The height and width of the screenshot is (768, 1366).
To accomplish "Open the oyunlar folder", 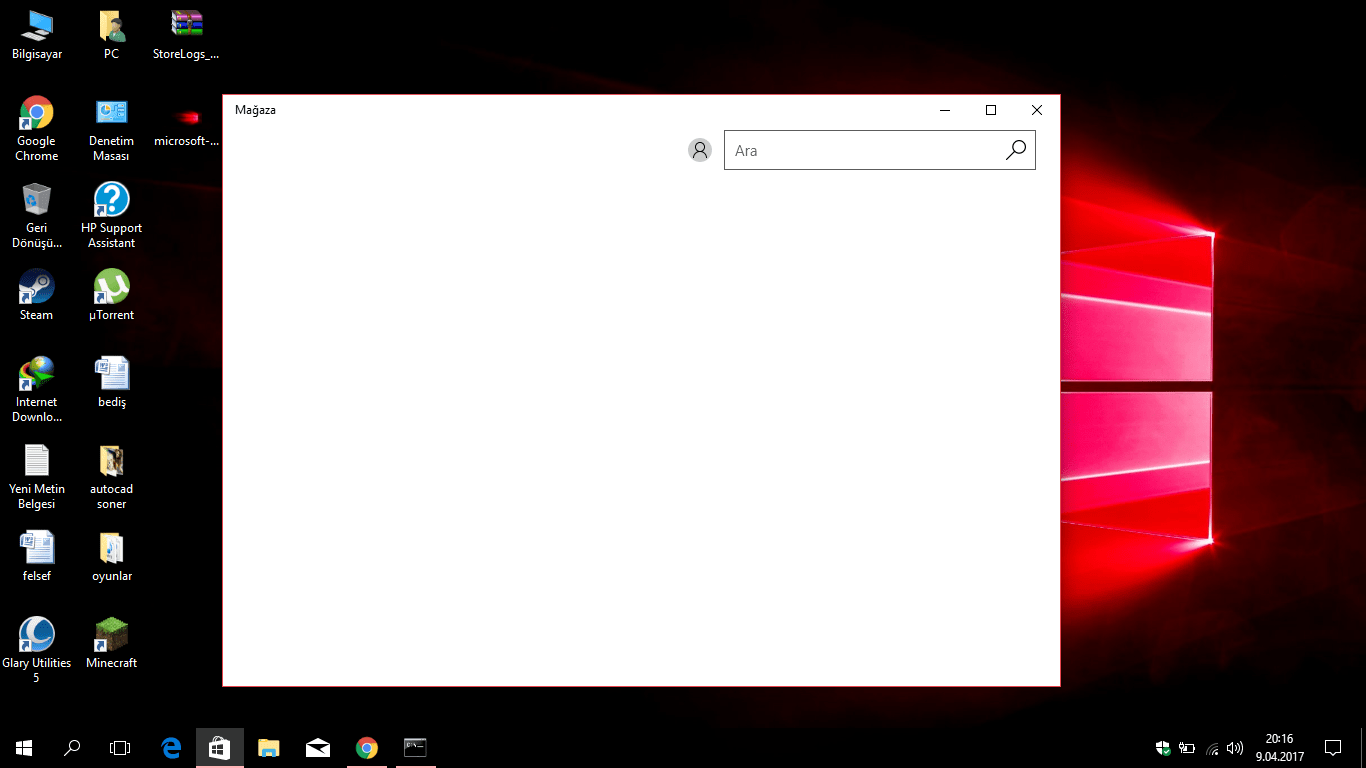I will [x=110, y=547].
